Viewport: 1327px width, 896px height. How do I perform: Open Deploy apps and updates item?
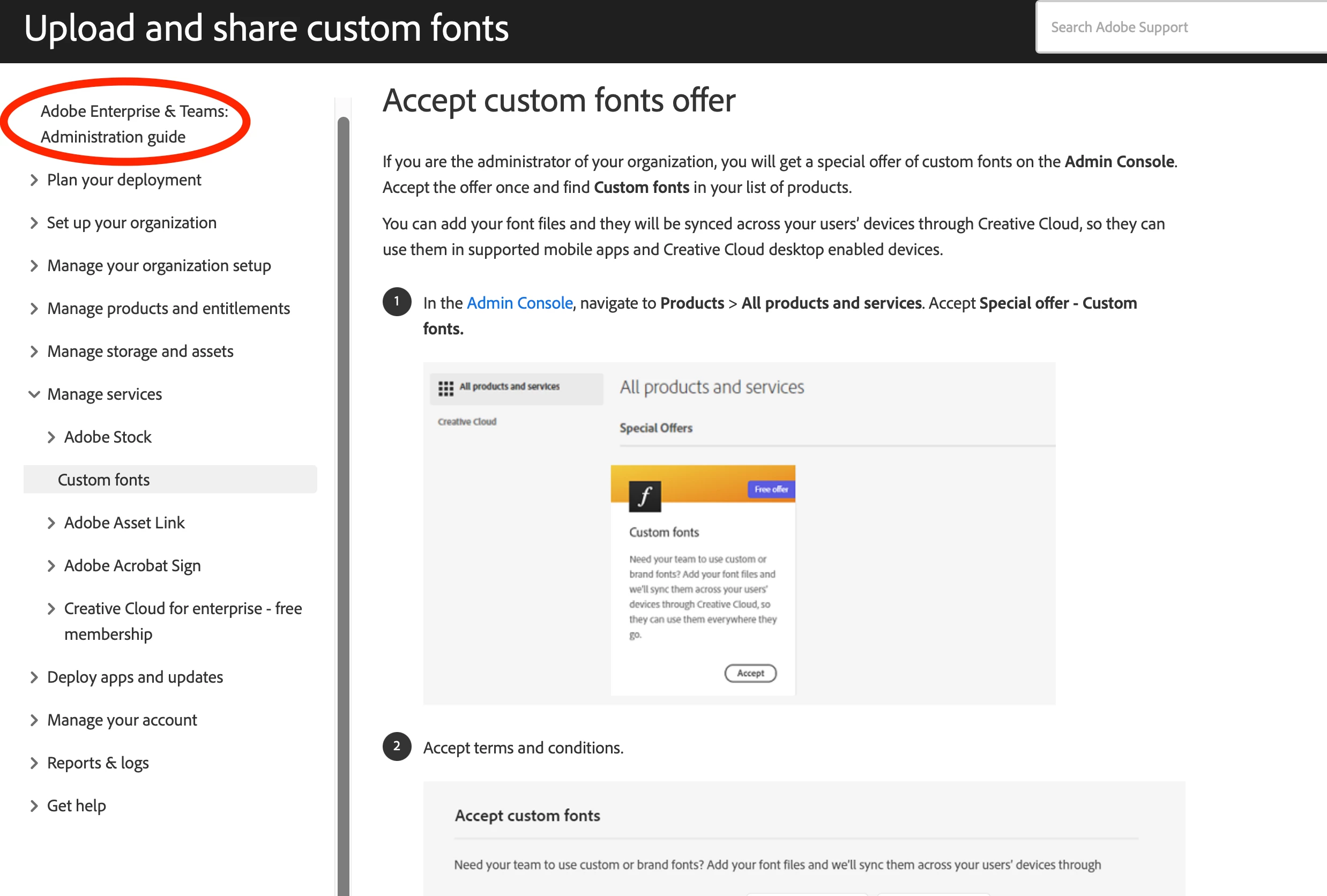click(135, 677)
